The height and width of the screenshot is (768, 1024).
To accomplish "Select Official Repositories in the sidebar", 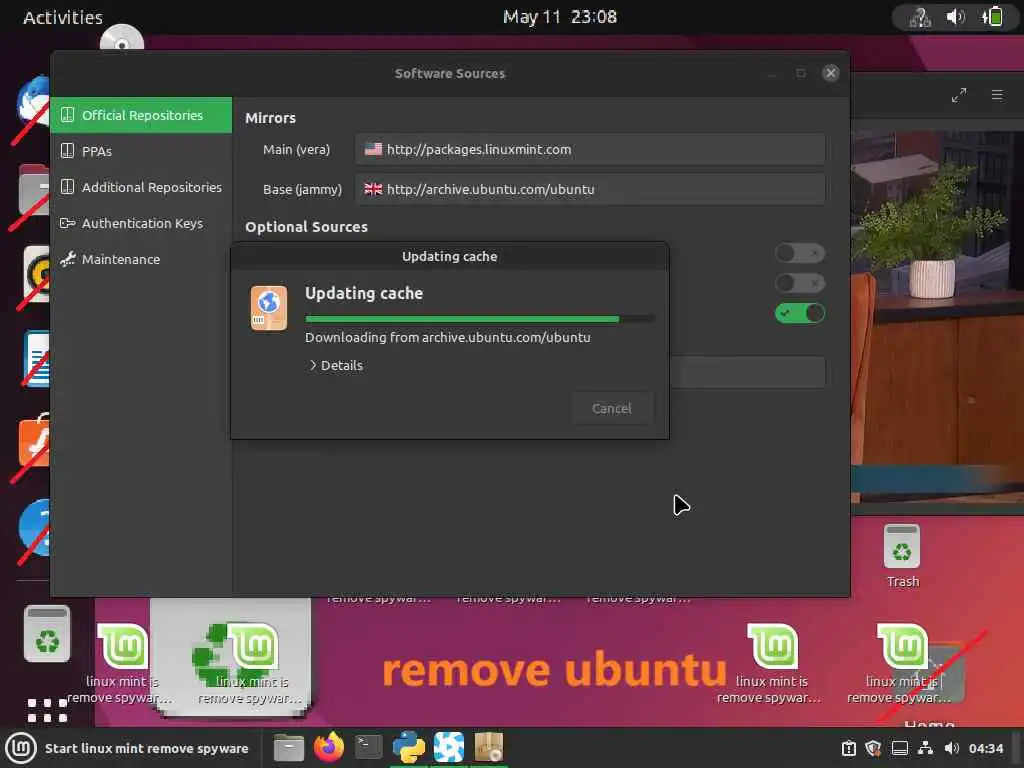I will click(141, 116).
